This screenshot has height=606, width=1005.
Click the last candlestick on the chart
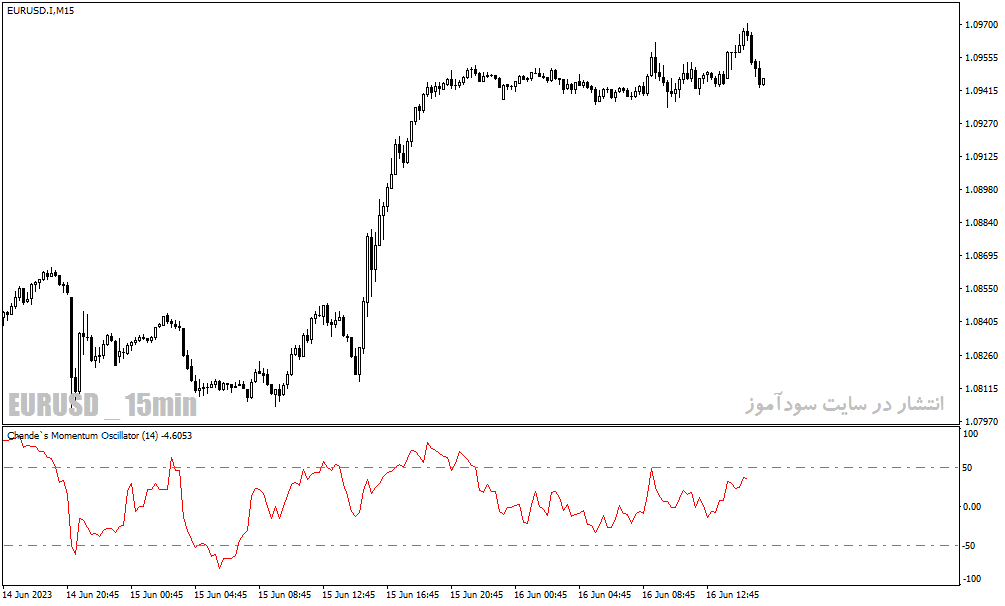point(763,81)
